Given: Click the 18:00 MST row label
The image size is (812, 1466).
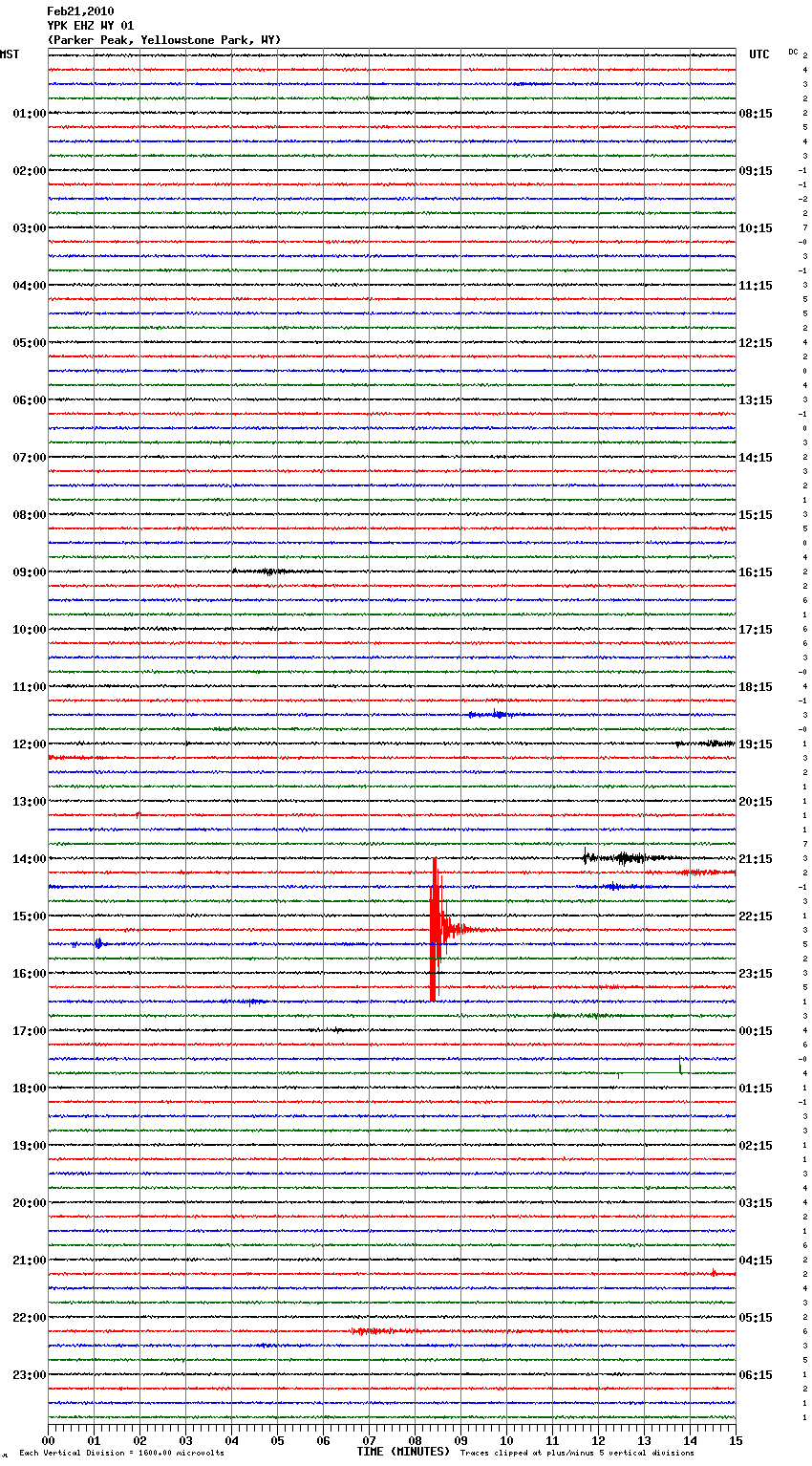Looking at the screenshot, I should pyautogui.click(x=29, y=1089).
